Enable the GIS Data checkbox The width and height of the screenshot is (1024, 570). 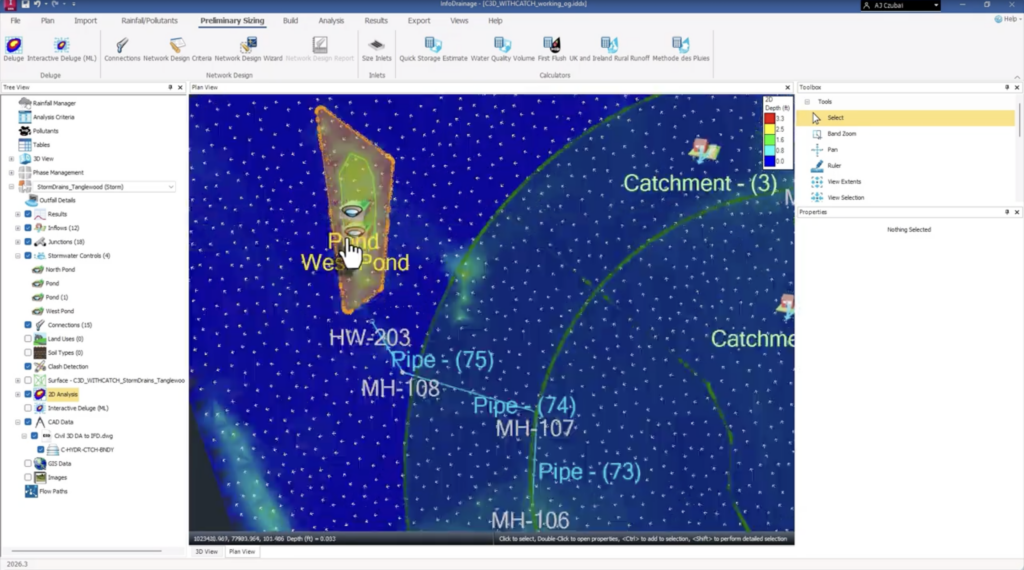coord(28,464)
